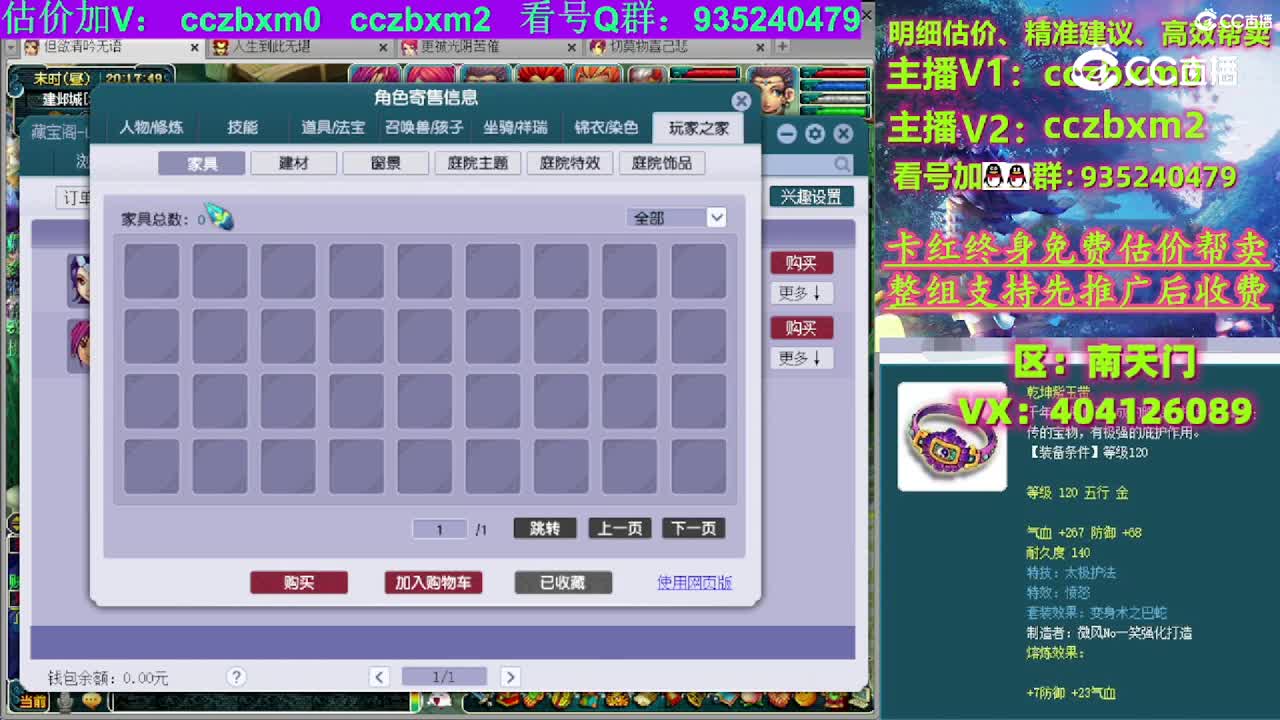Expand 更多 for the second listing
Viewport: 1280px width, 720px height.
pos(801,358)
